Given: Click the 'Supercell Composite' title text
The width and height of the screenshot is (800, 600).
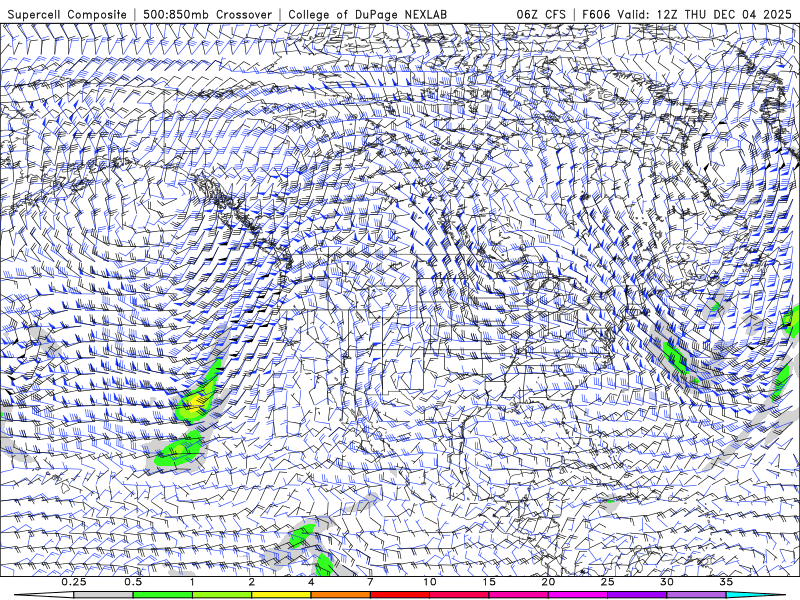Looking at the screenshot, I should pos(67,14).
